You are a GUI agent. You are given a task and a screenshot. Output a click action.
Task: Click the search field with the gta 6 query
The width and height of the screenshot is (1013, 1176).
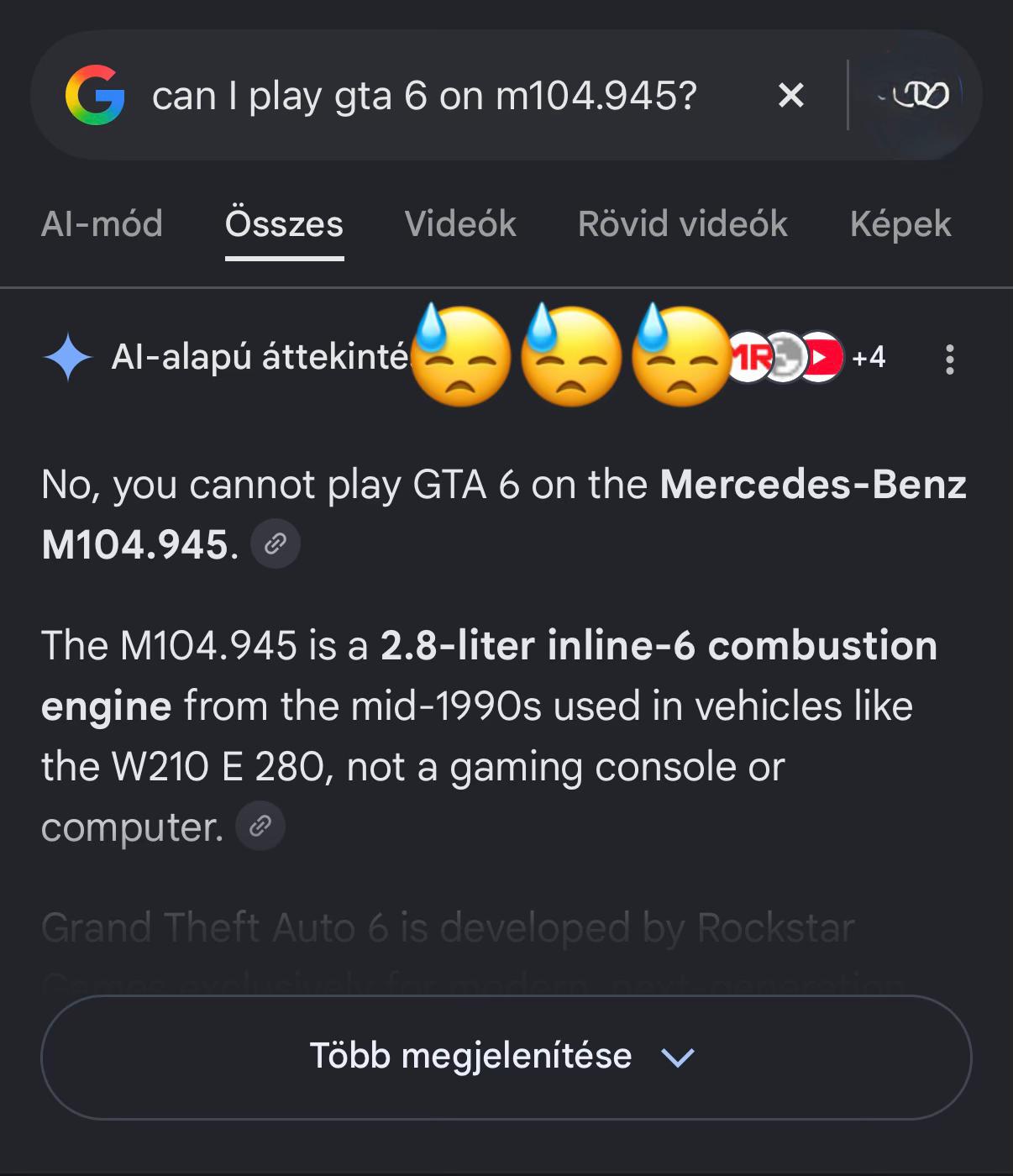click(424, 96)
